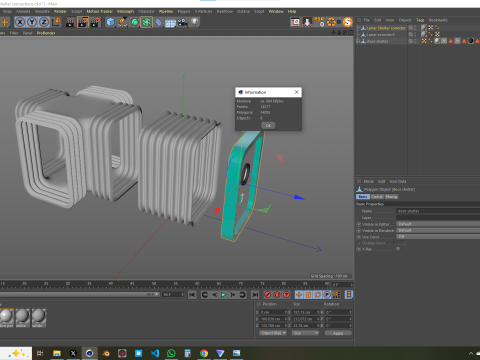
Task: Open the Visible in Renderer dropdown
Action: [438, 230]
